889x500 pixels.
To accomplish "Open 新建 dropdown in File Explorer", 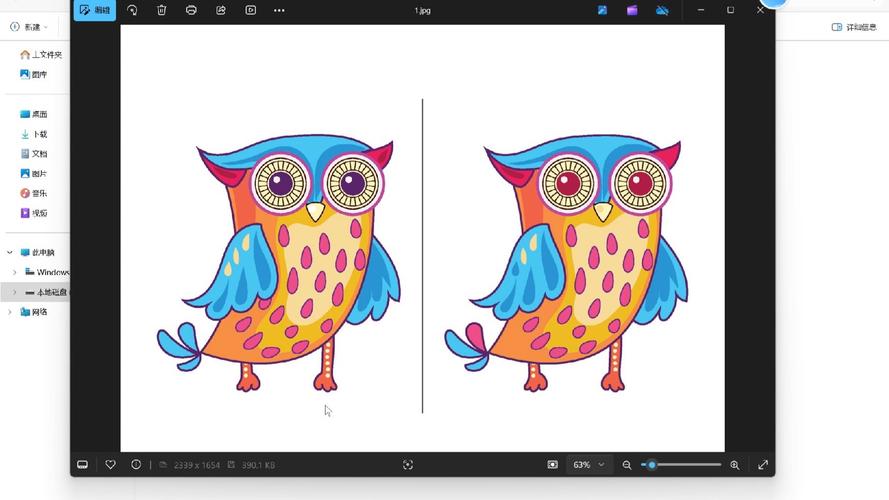I will 28,27.
